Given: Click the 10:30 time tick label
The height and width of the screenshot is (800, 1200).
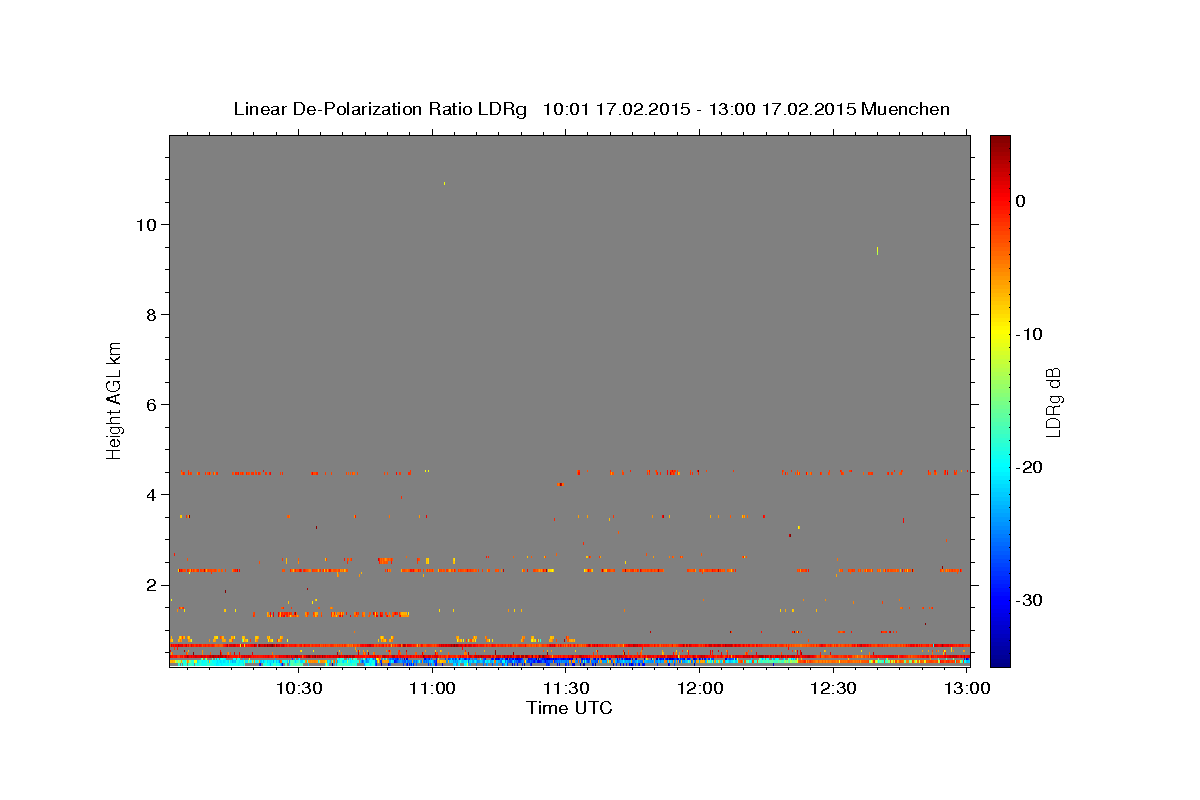Looking at the screenshot, I should (x=298, y=688).
